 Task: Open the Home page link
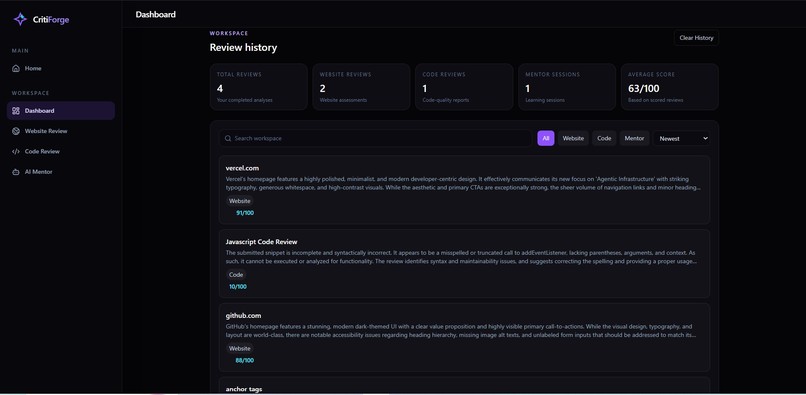pos(61,68)
